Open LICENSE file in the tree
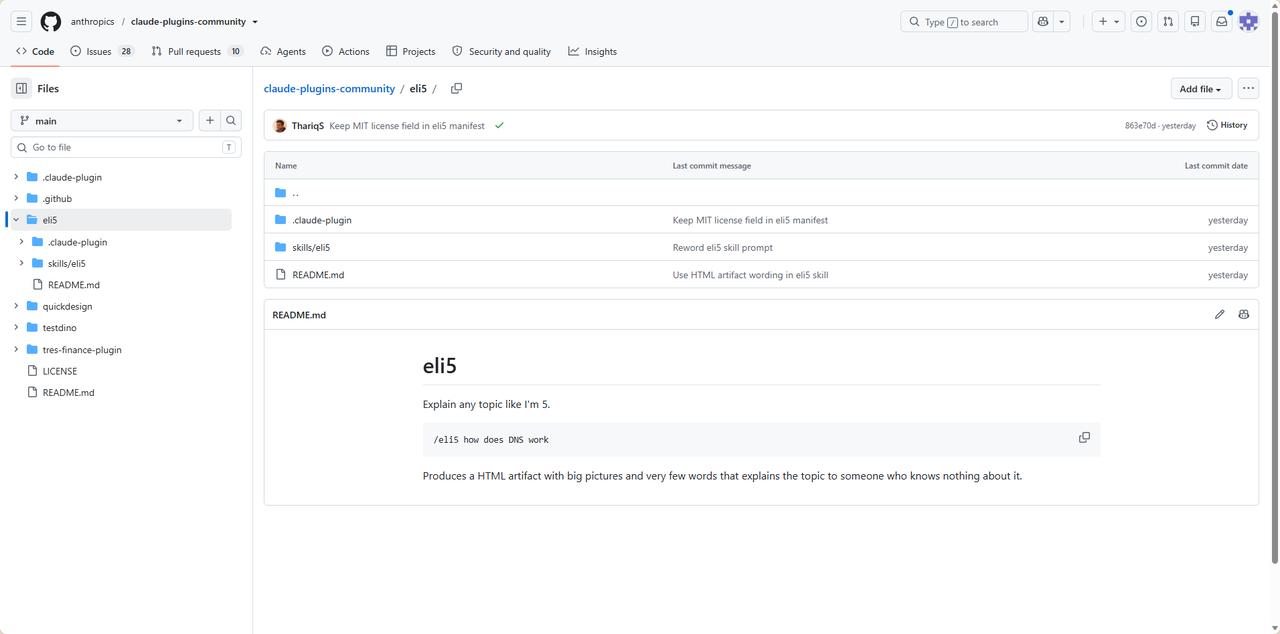The height and width of the screenshot is (634, 1280). (59, 371)
